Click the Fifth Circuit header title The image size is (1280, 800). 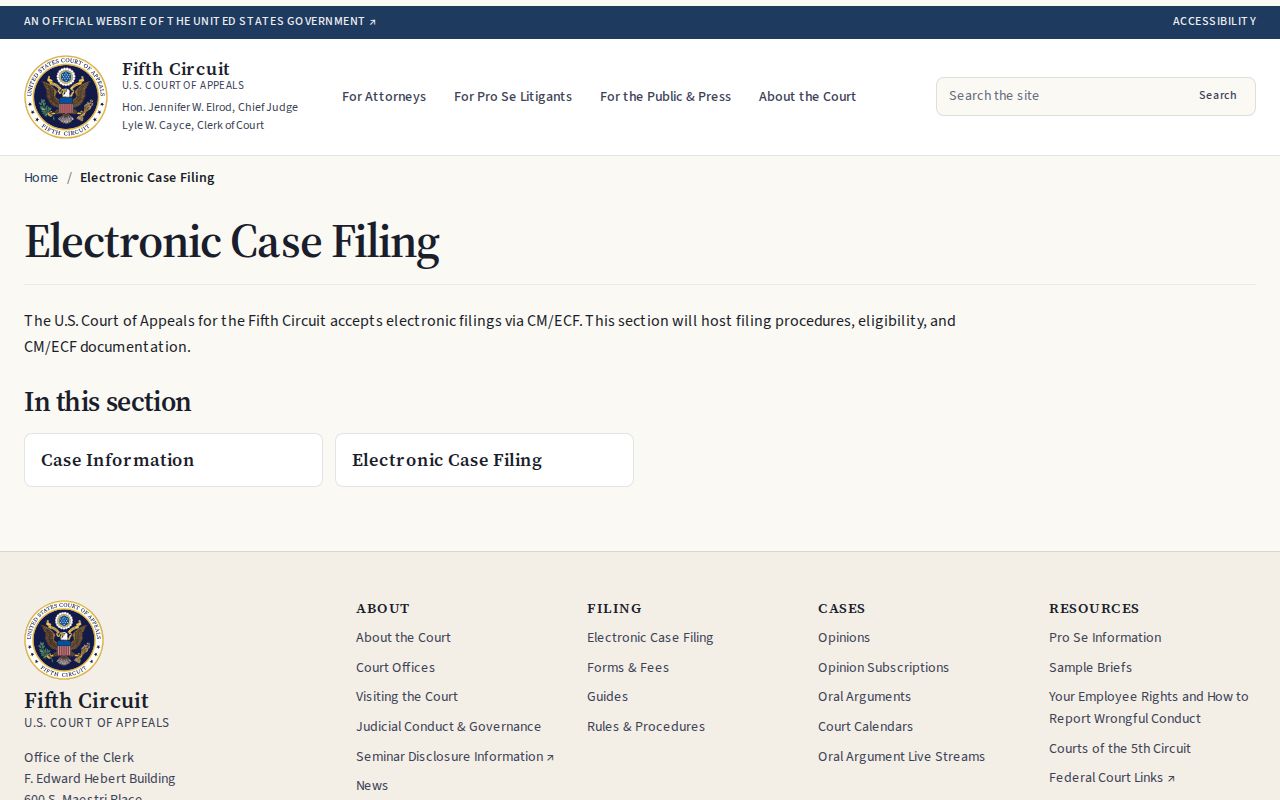(176, 69)
